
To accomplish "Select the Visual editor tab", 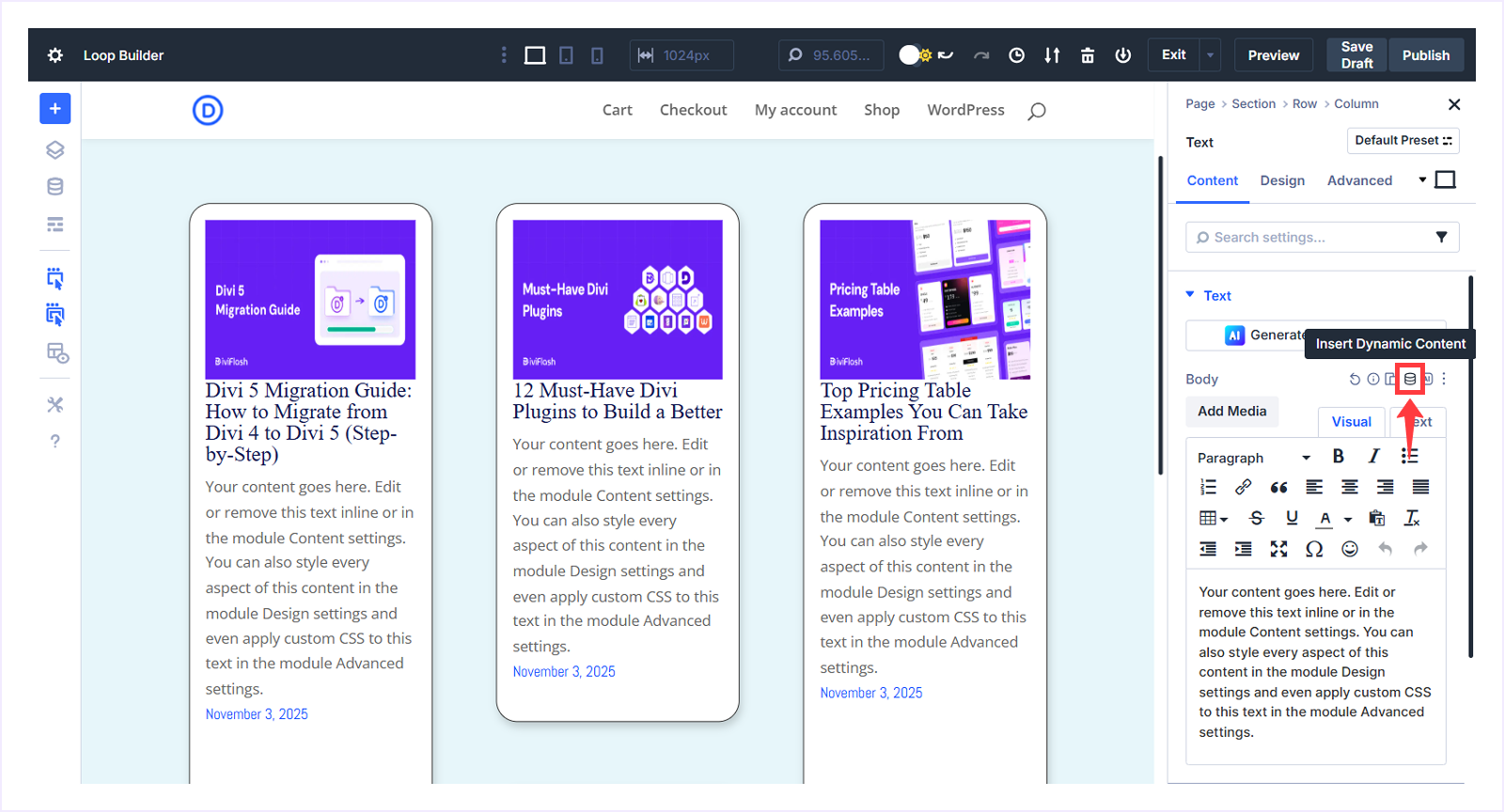I will (1351, 422).
